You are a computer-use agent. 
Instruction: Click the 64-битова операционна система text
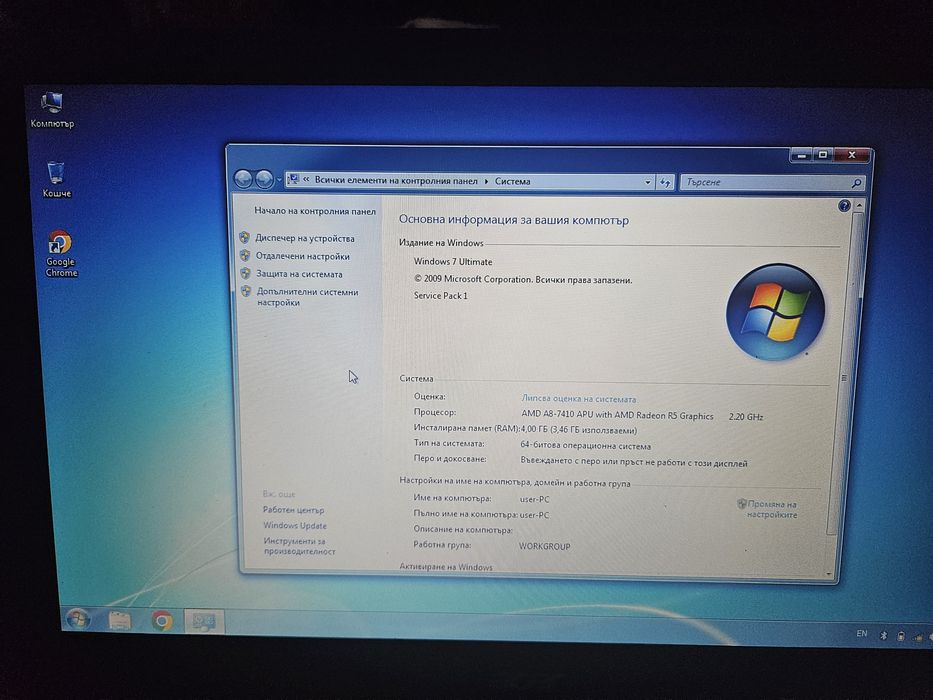[586, 445]
